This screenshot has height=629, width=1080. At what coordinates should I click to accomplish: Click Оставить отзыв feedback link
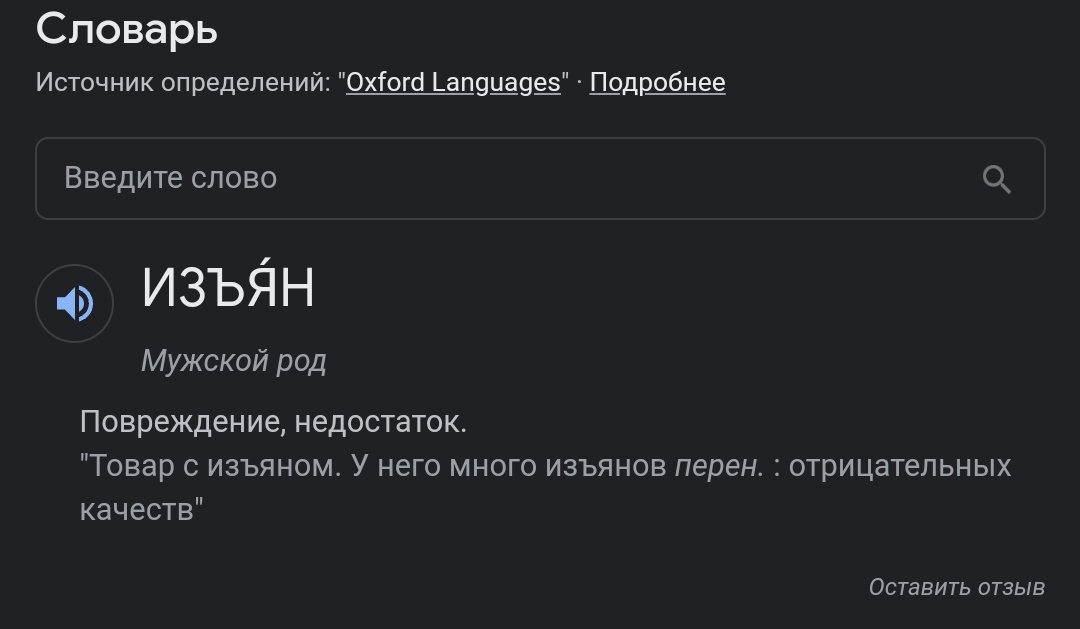pos(957,587)
